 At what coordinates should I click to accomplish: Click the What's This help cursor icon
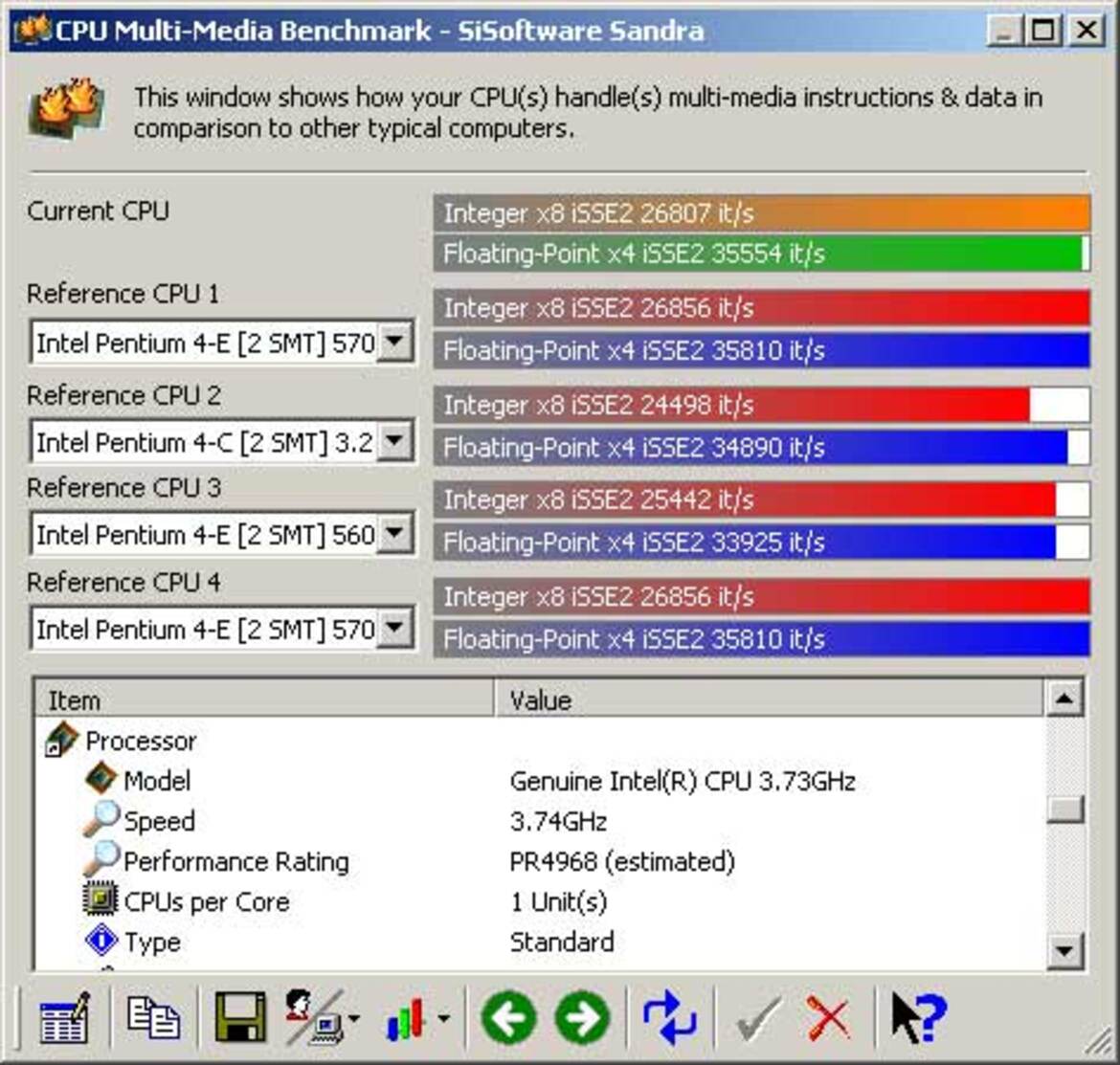919,1017
